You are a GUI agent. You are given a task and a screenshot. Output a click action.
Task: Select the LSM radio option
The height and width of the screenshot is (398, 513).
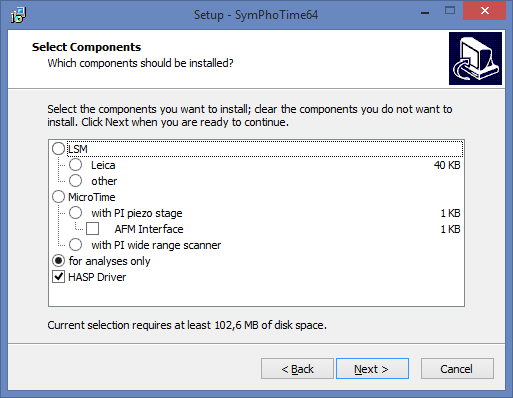(58, 149)
